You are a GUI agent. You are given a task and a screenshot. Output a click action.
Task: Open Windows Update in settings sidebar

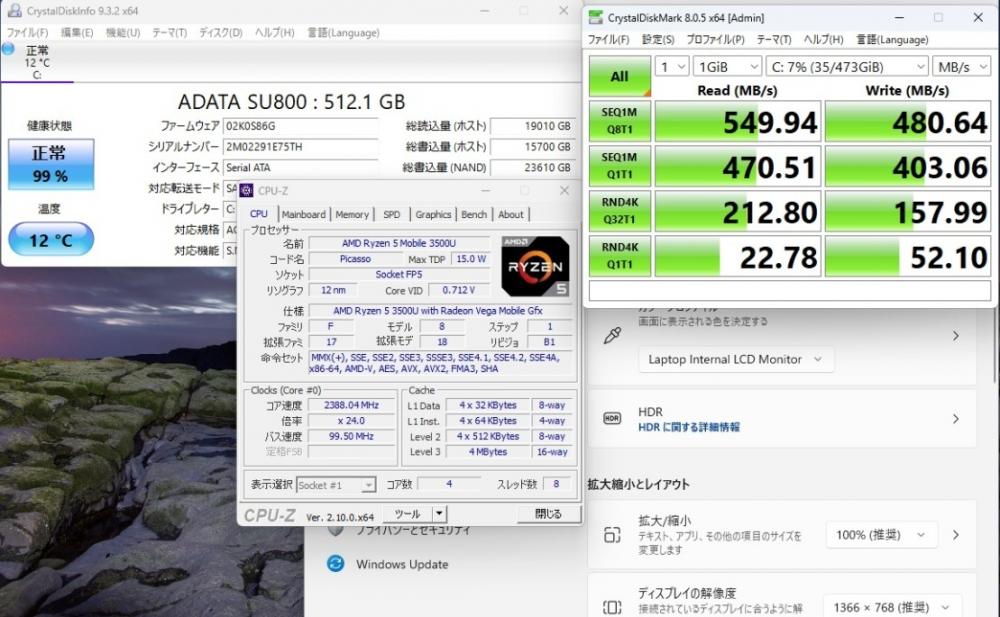[402, 564]
